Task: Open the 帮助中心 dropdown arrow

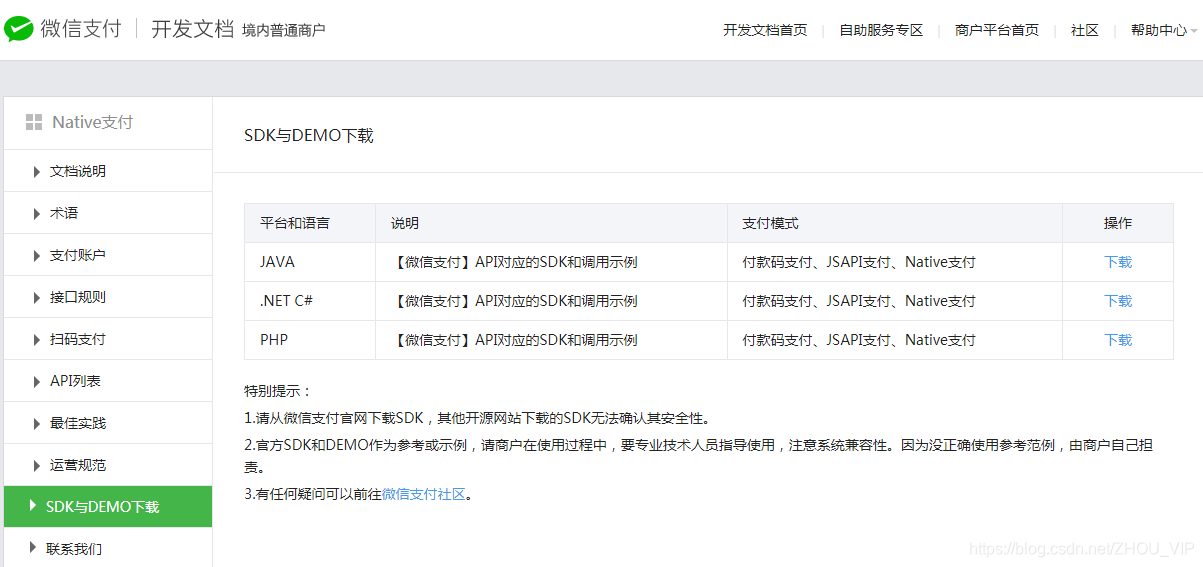Action: tap(1194, 31)
